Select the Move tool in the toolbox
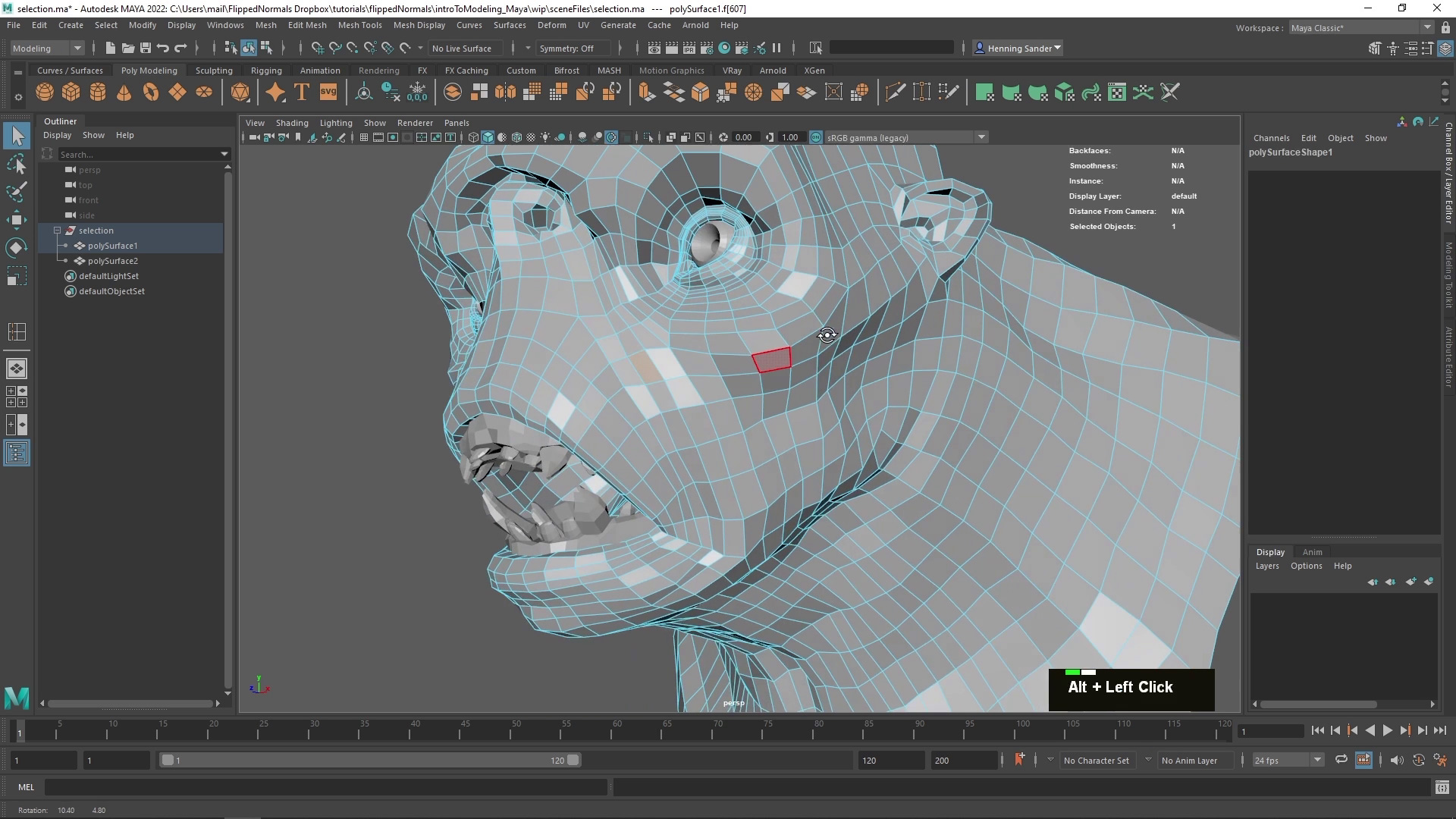1456x819 pixels. point(17,220)
